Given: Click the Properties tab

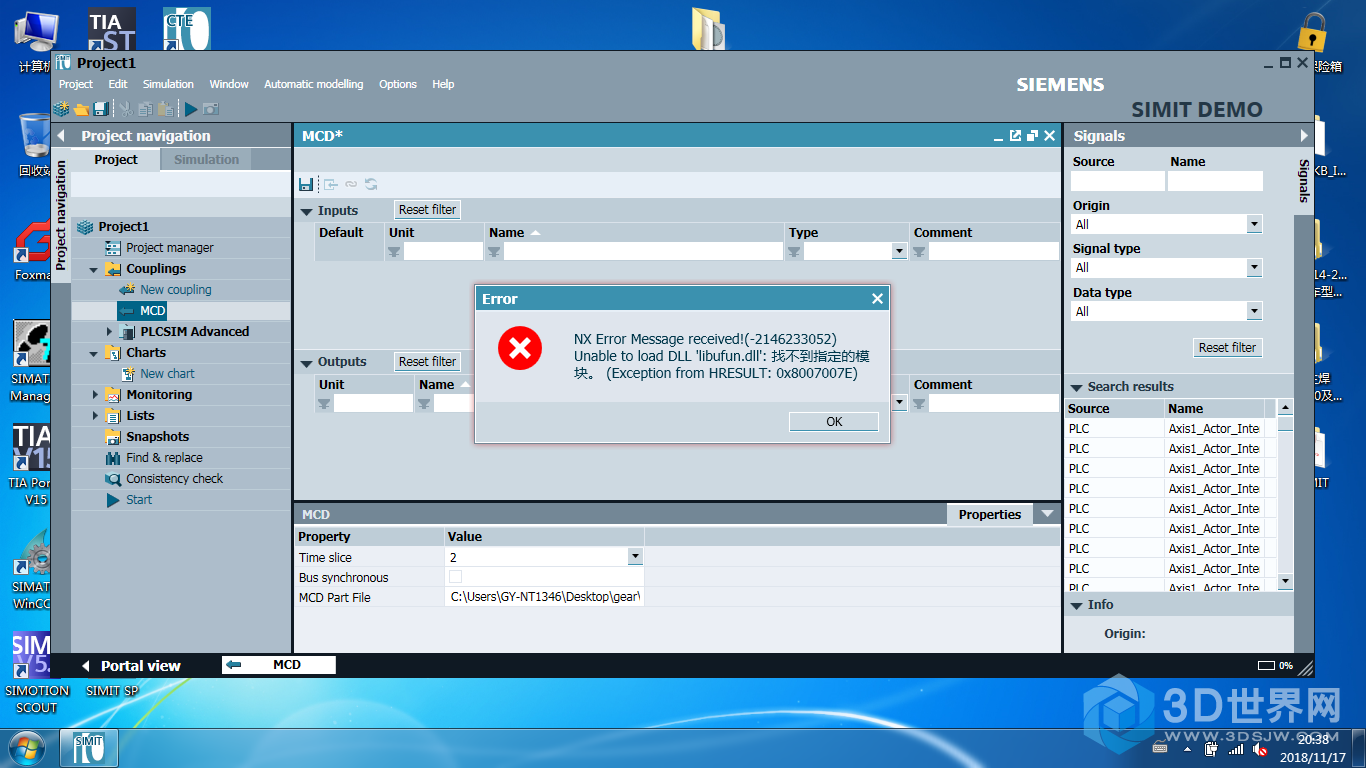Looking at the screenshot, I should point(990,515).
